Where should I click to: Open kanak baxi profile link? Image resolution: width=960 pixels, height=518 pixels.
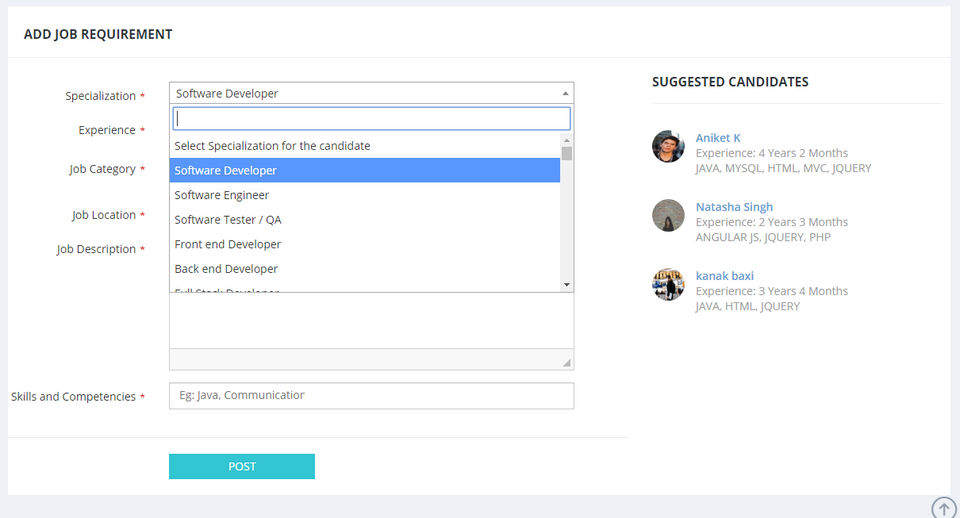tap(725, 276)
